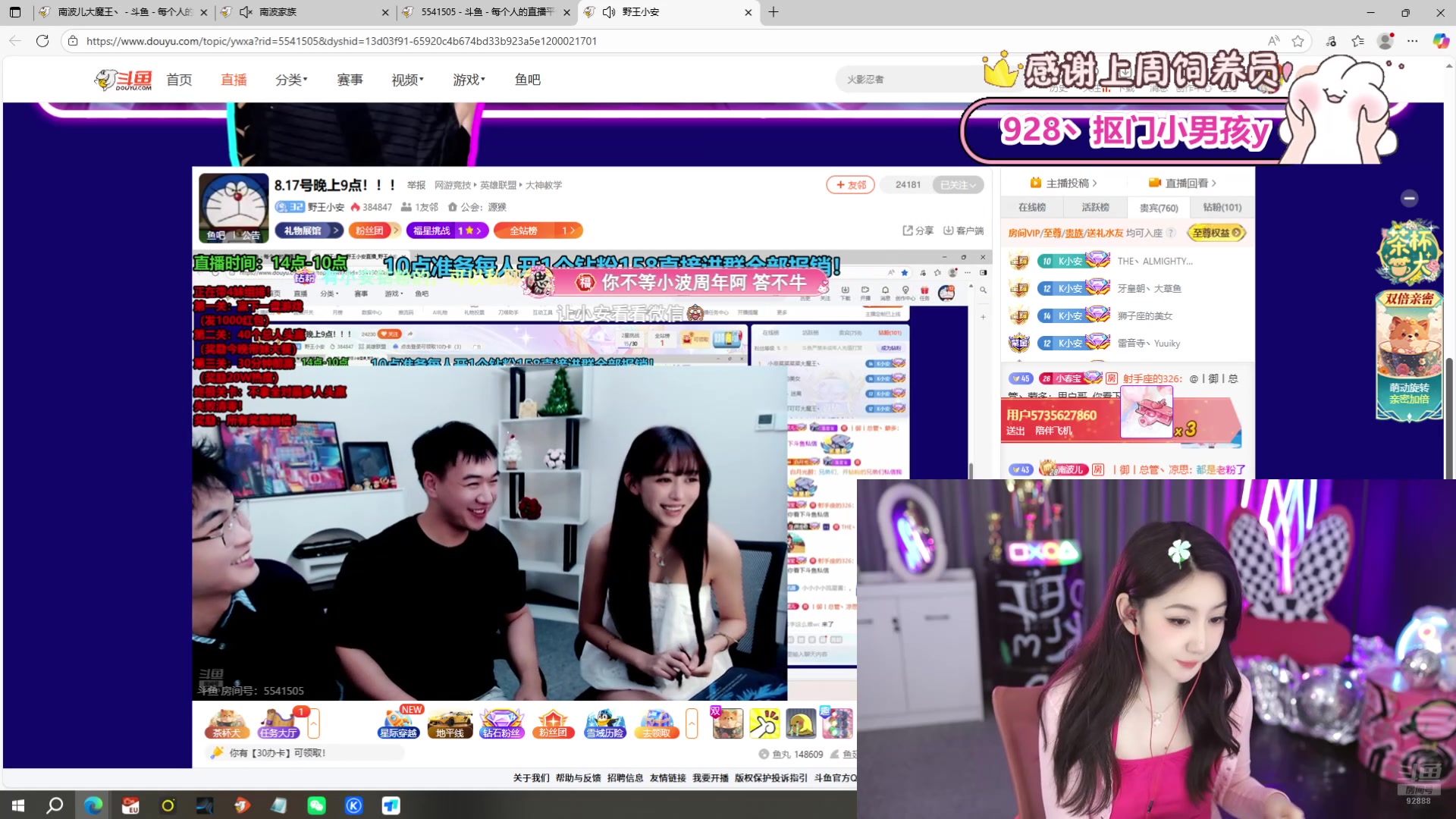Open 直播回看 replay section
The height and width of the screenshot is (819, 1456).
(x=1182, y=184)
